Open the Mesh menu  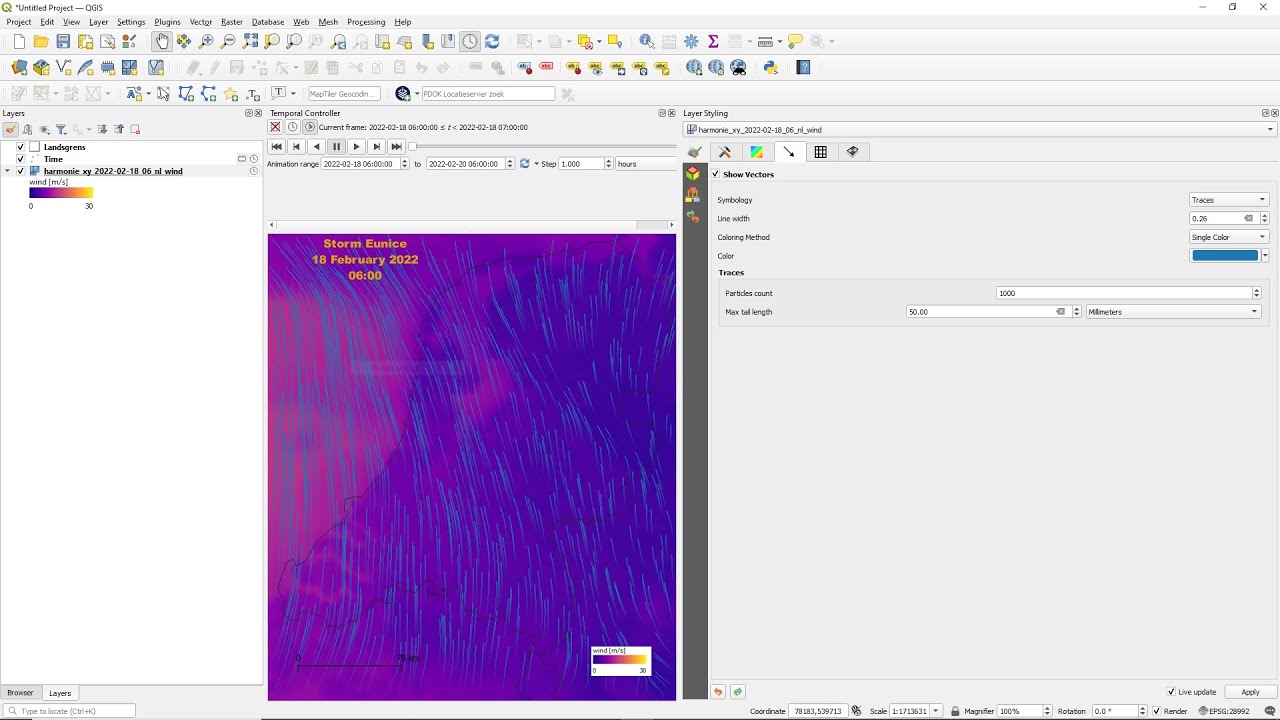328,22
